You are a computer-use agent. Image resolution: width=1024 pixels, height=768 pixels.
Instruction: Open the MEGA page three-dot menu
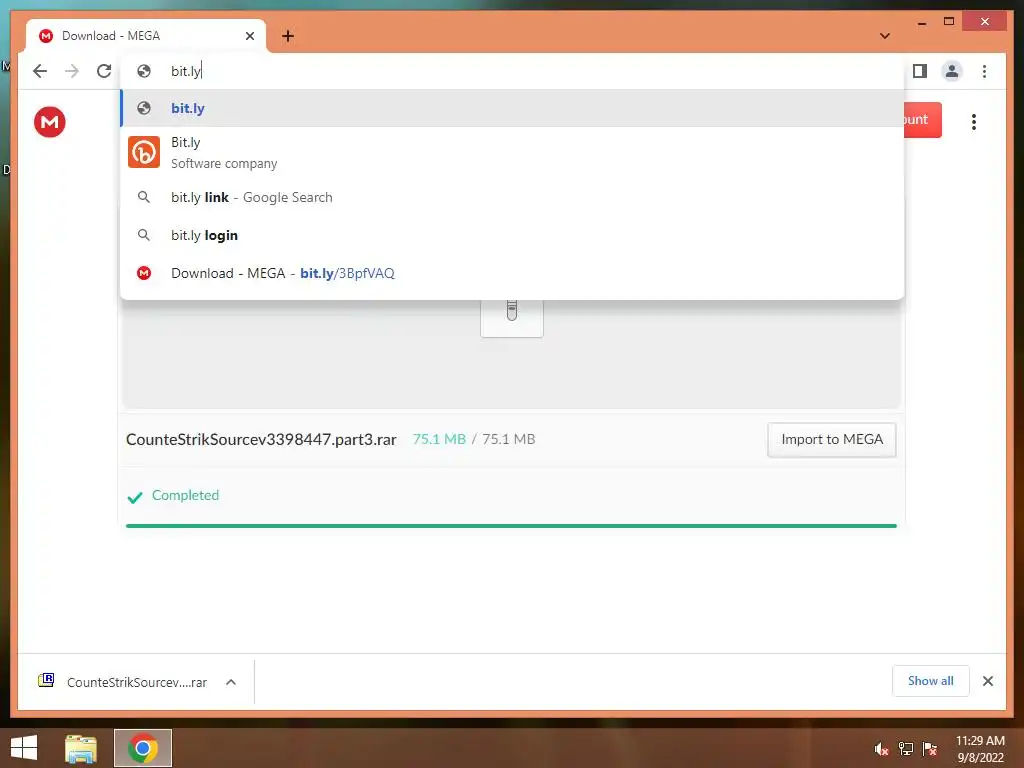tap(974, 122)
